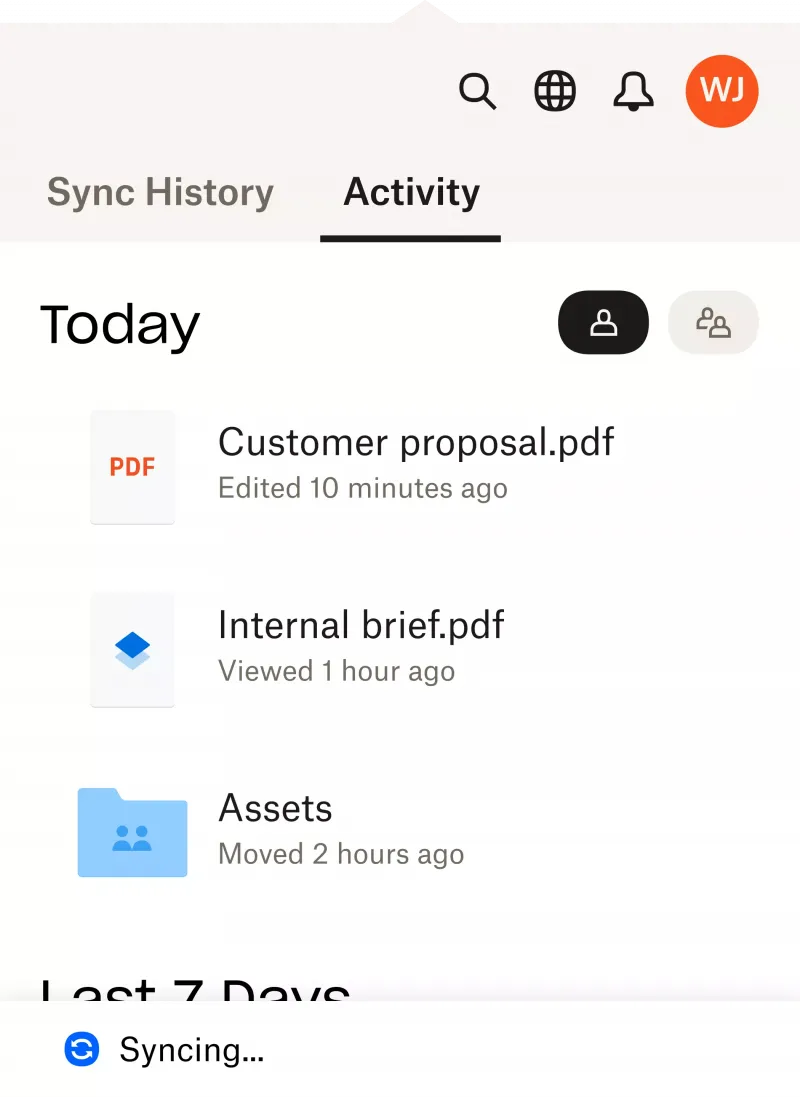The height and width of the screenshot is (1097, 800).
Task: Show only my activity with single-person toggle
Action: (603, 323)
